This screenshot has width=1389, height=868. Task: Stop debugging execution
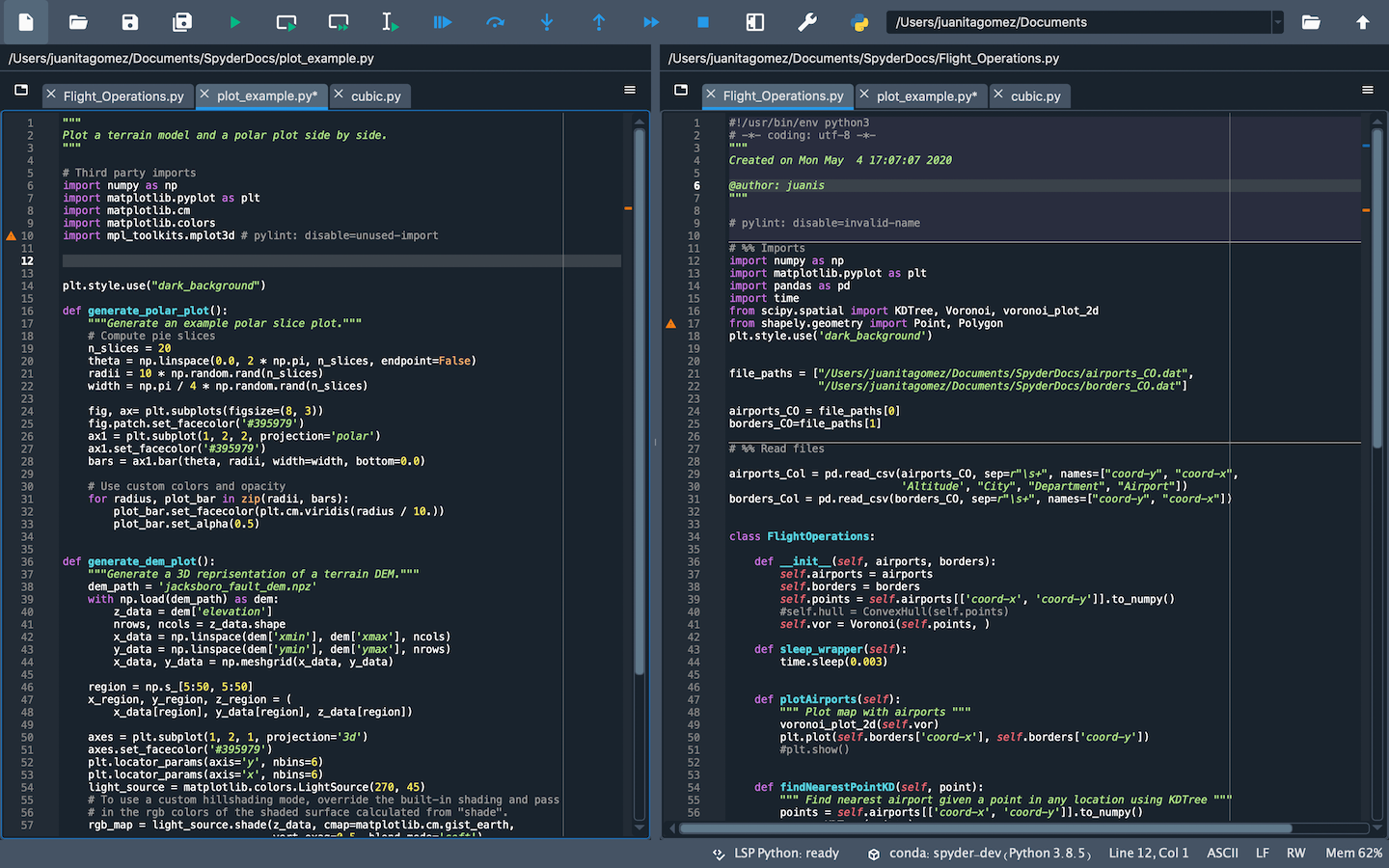coord(704,21)
